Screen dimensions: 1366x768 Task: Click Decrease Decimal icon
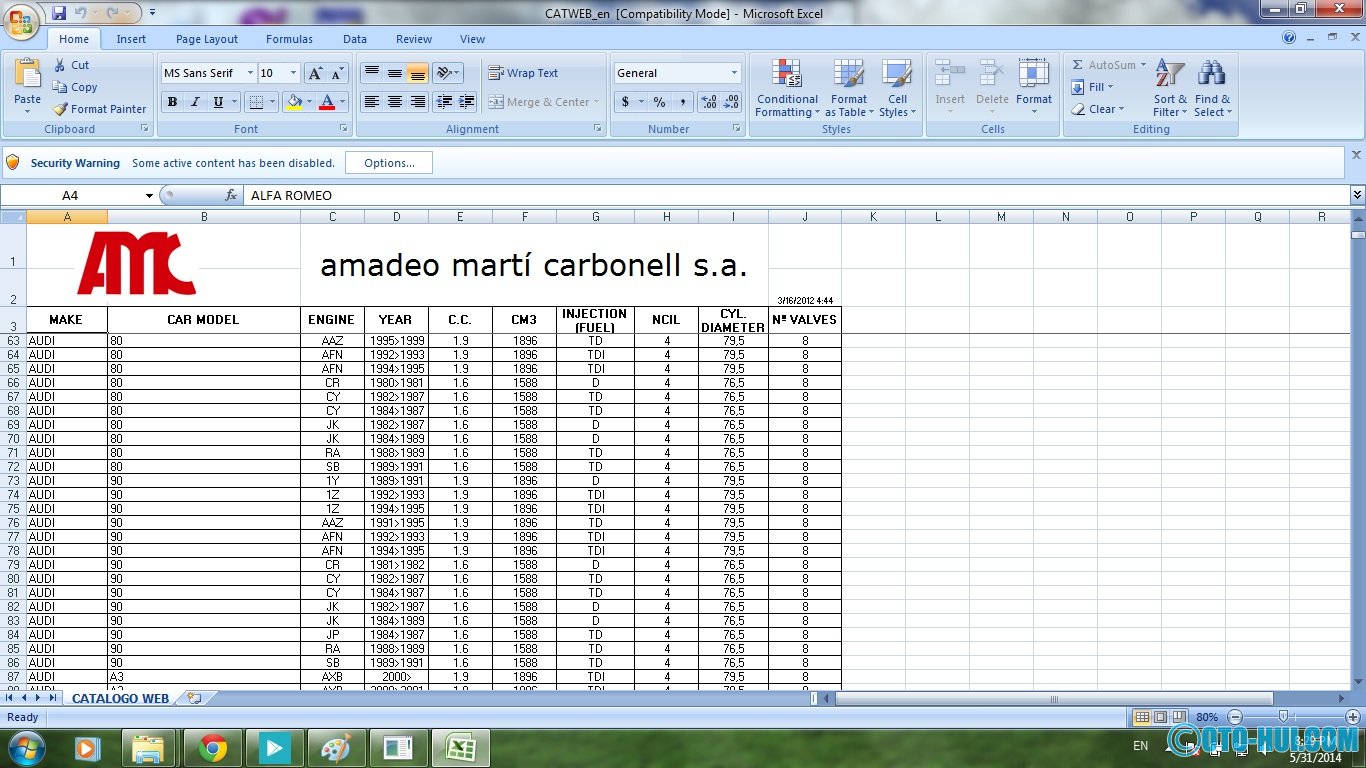pyautogui.click(x=731, y=102)
